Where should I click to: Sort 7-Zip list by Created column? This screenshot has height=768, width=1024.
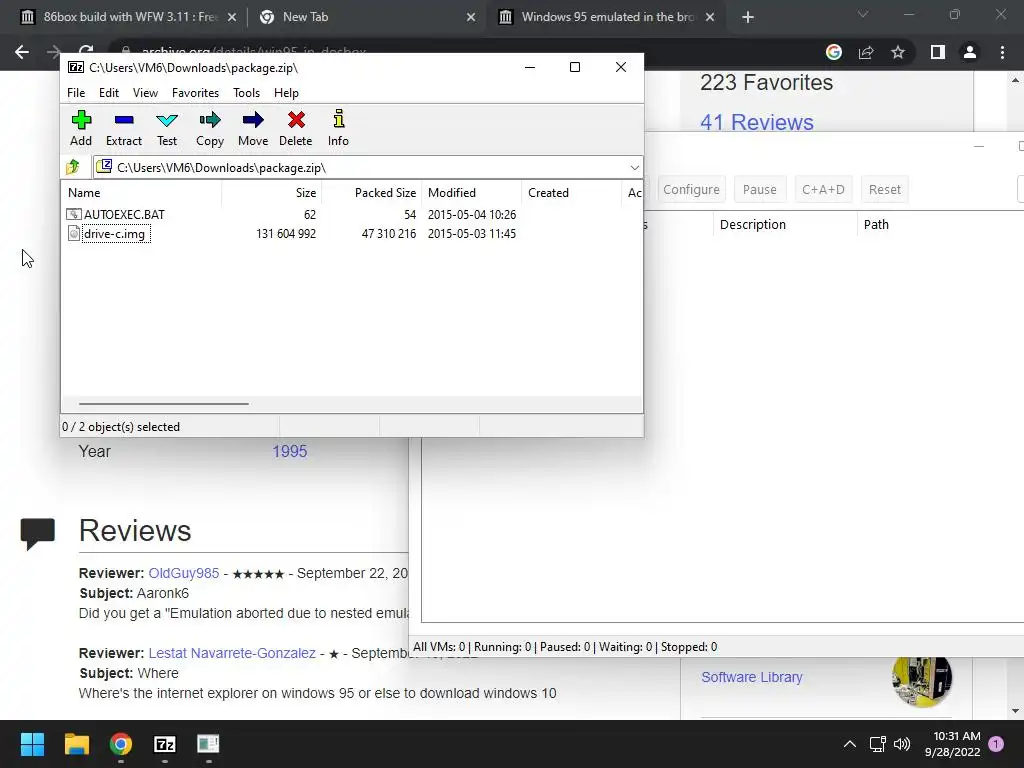pyautogui.click(x=571, y=193)
